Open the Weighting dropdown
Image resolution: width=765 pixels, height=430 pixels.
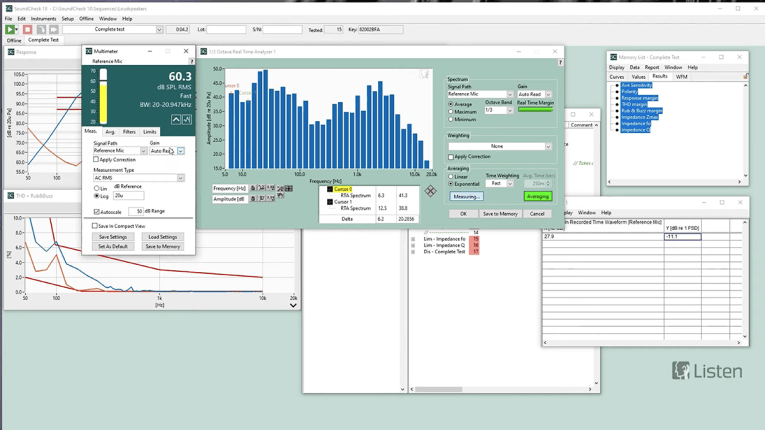click(x=548, y=146)
